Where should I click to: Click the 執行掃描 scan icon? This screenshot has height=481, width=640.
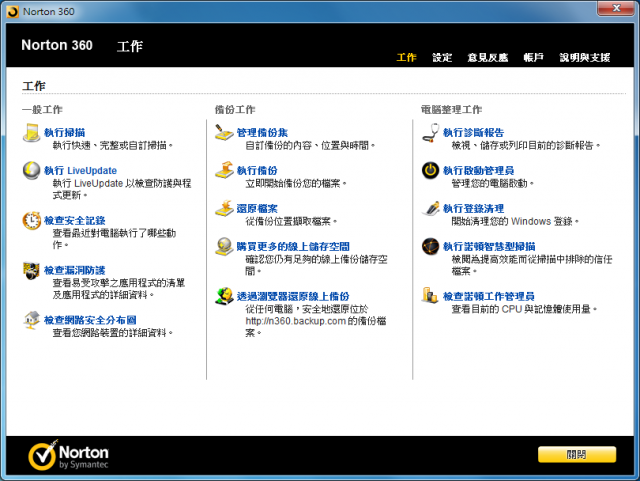click(31, 133)
